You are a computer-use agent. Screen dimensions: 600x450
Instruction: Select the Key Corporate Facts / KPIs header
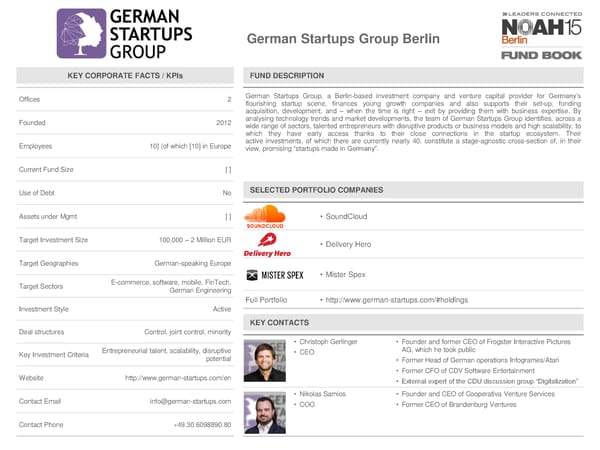(124, 76)
